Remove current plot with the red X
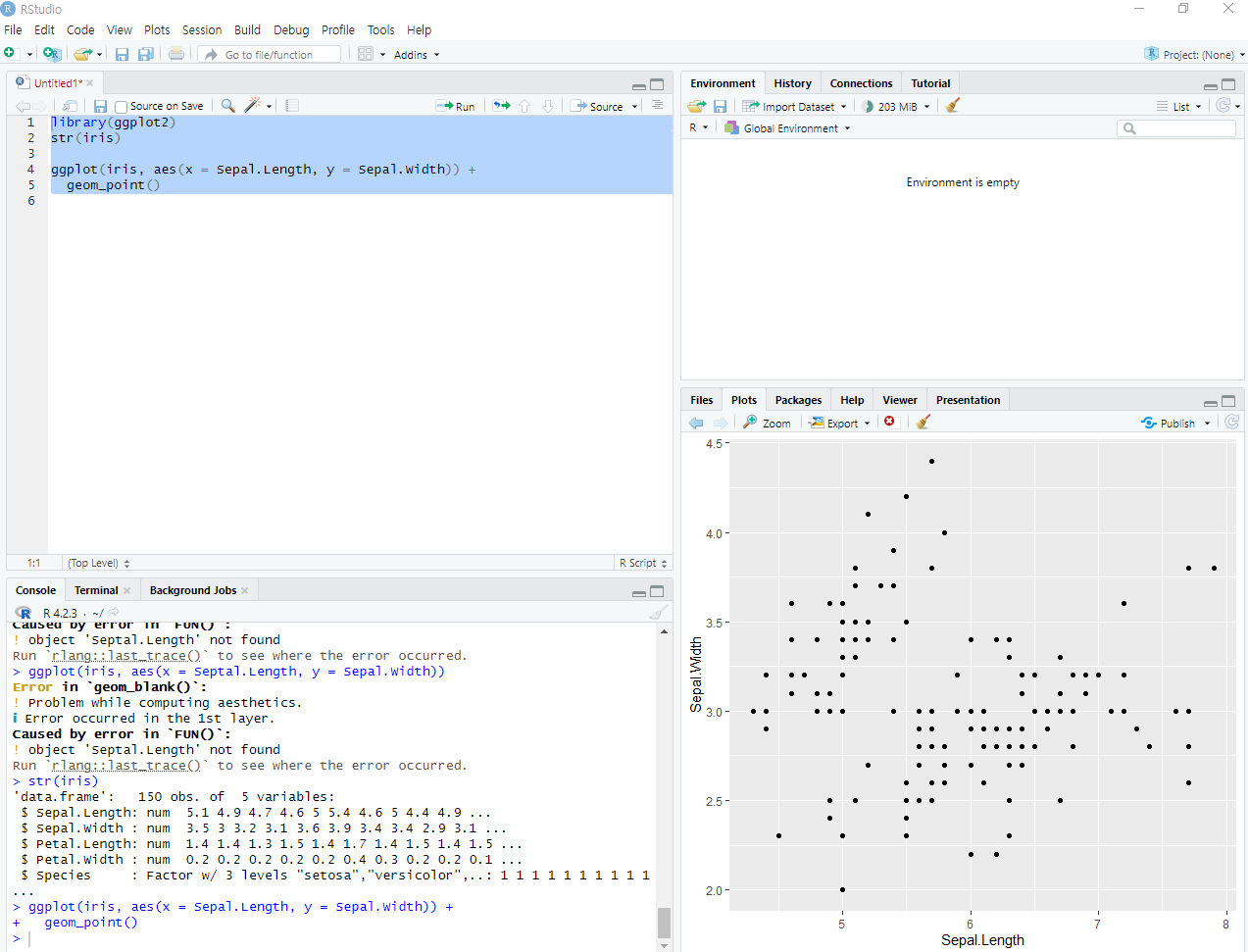Viewport: 1248px width, 952px height. [x=889, y=422]
